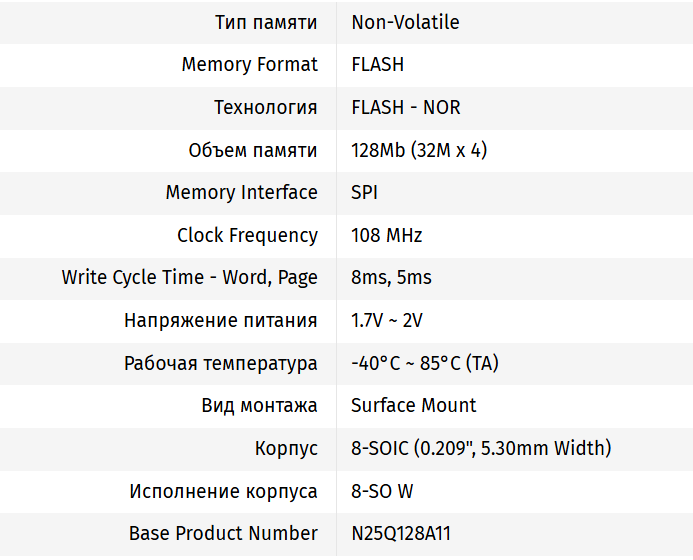693x560 pixels.
Task: Click the '128Mb (32M x 4)' value
Action: pyautogui.click(x=419, y=150)
